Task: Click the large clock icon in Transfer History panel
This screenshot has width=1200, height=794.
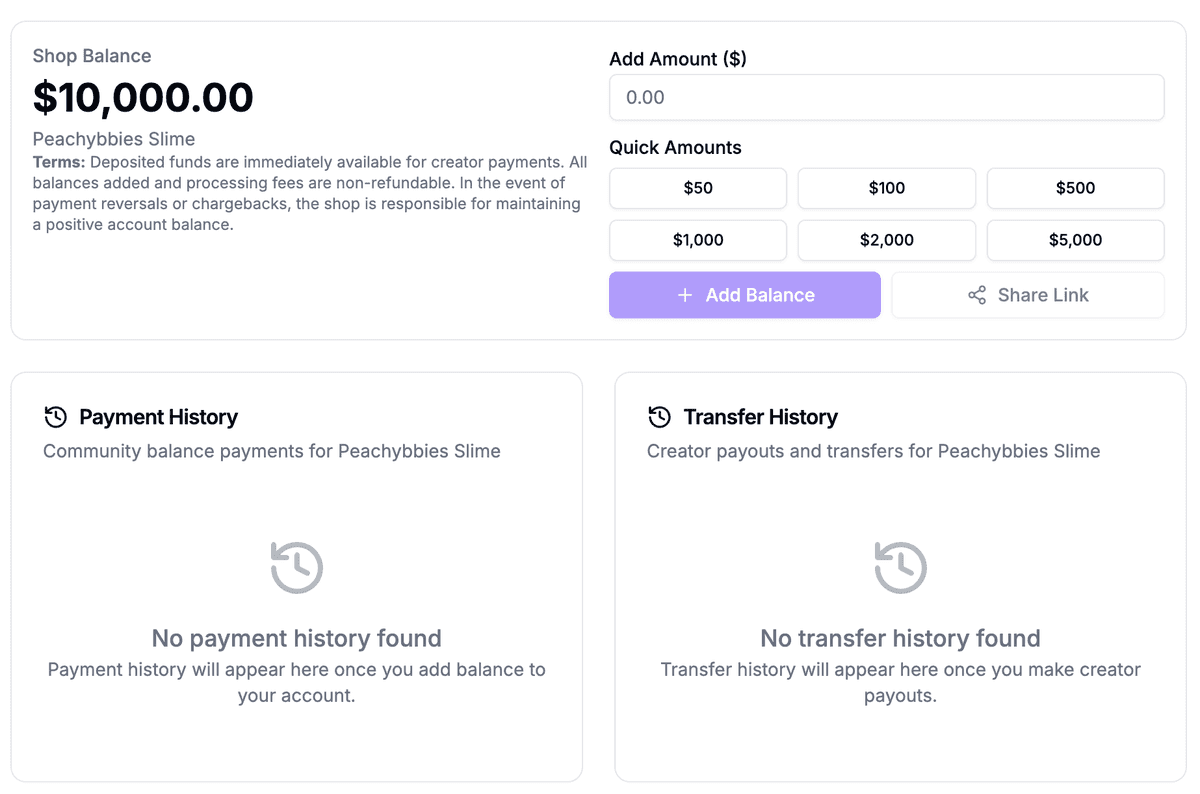Action: [900, 567]
